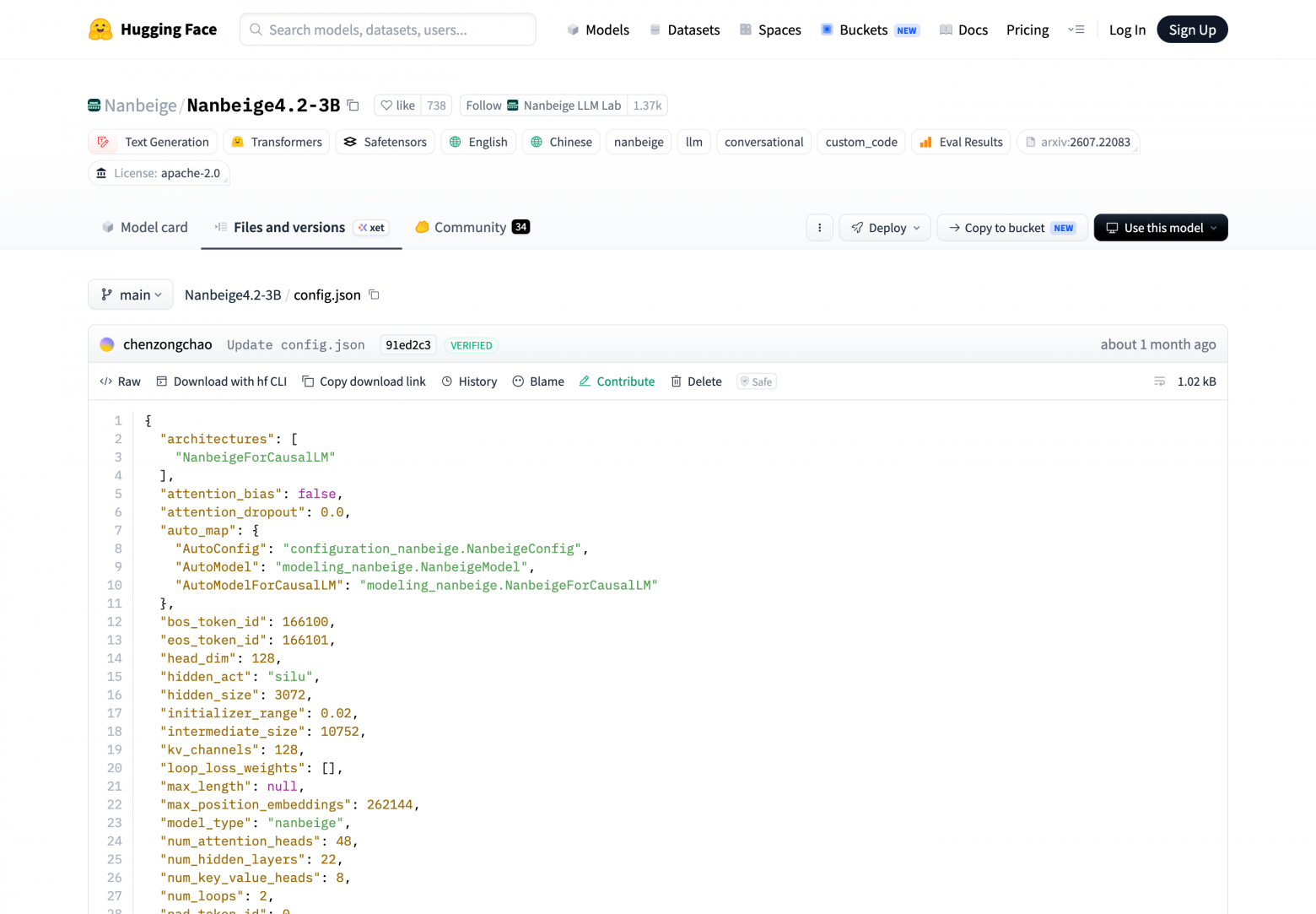Click the Safetensors tag

pyautogui.click(x=386, y=142)
